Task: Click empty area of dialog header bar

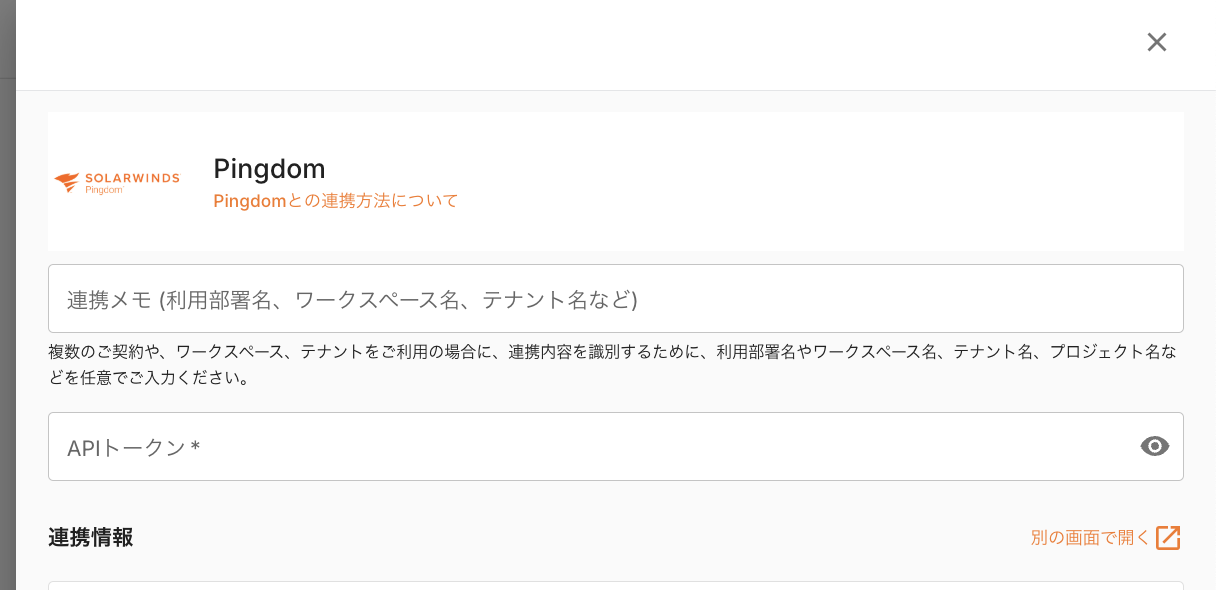Action: coord(600,45)
